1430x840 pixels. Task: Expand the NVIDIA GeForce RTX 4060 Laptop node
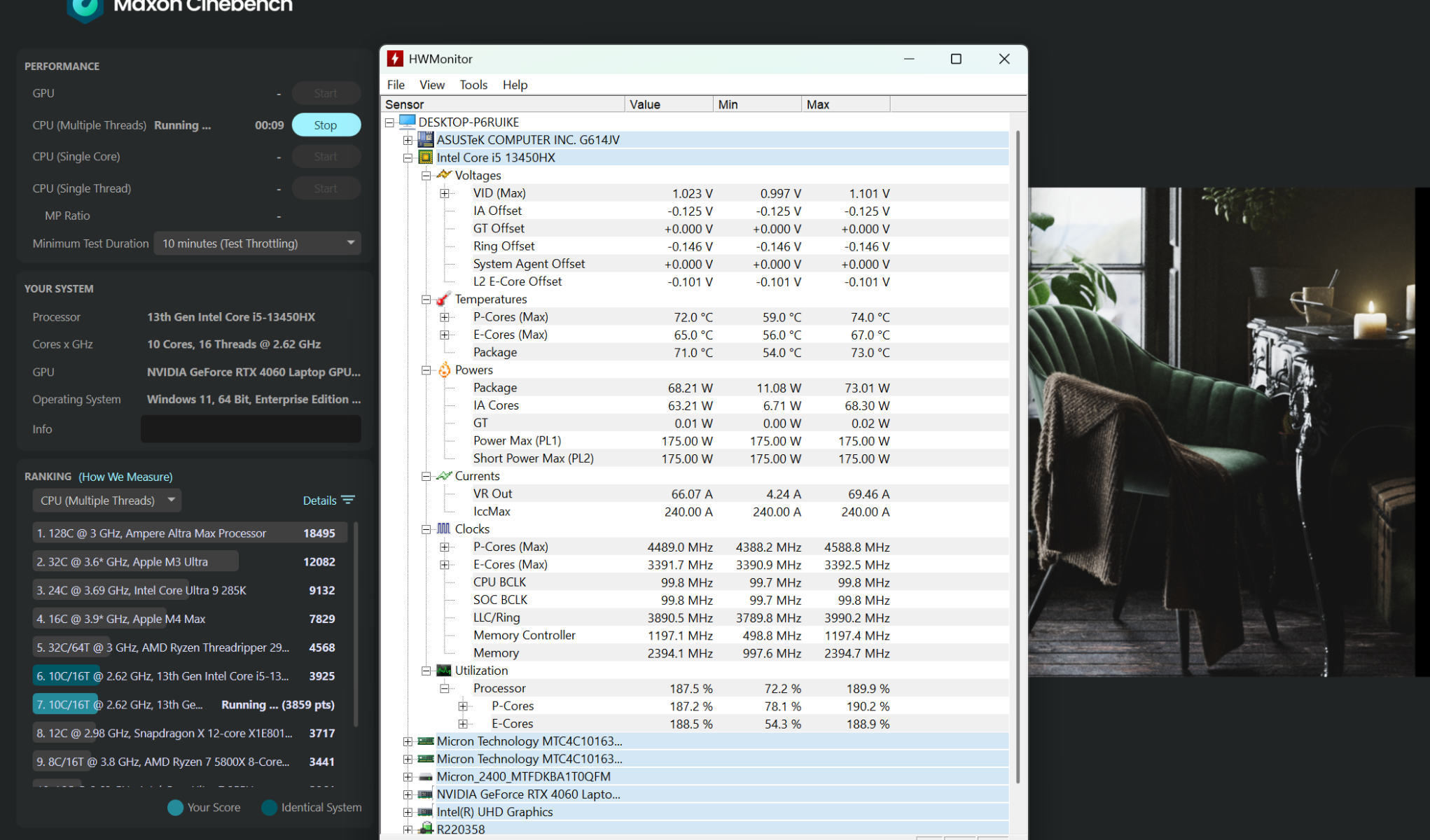tap(408, 794)
